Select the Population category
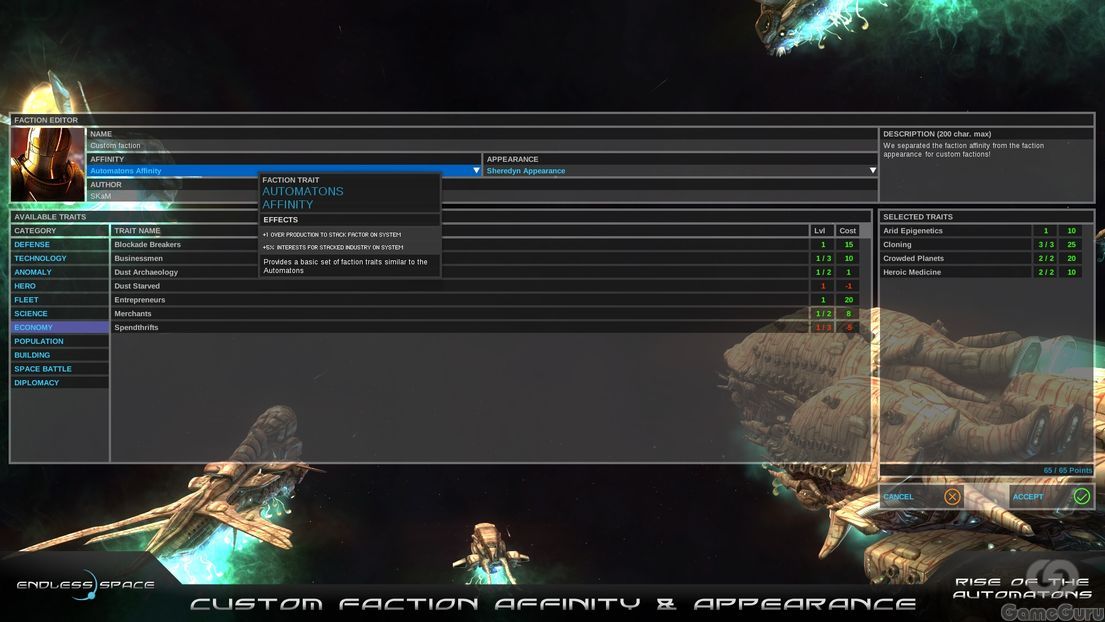 point(60,341)
